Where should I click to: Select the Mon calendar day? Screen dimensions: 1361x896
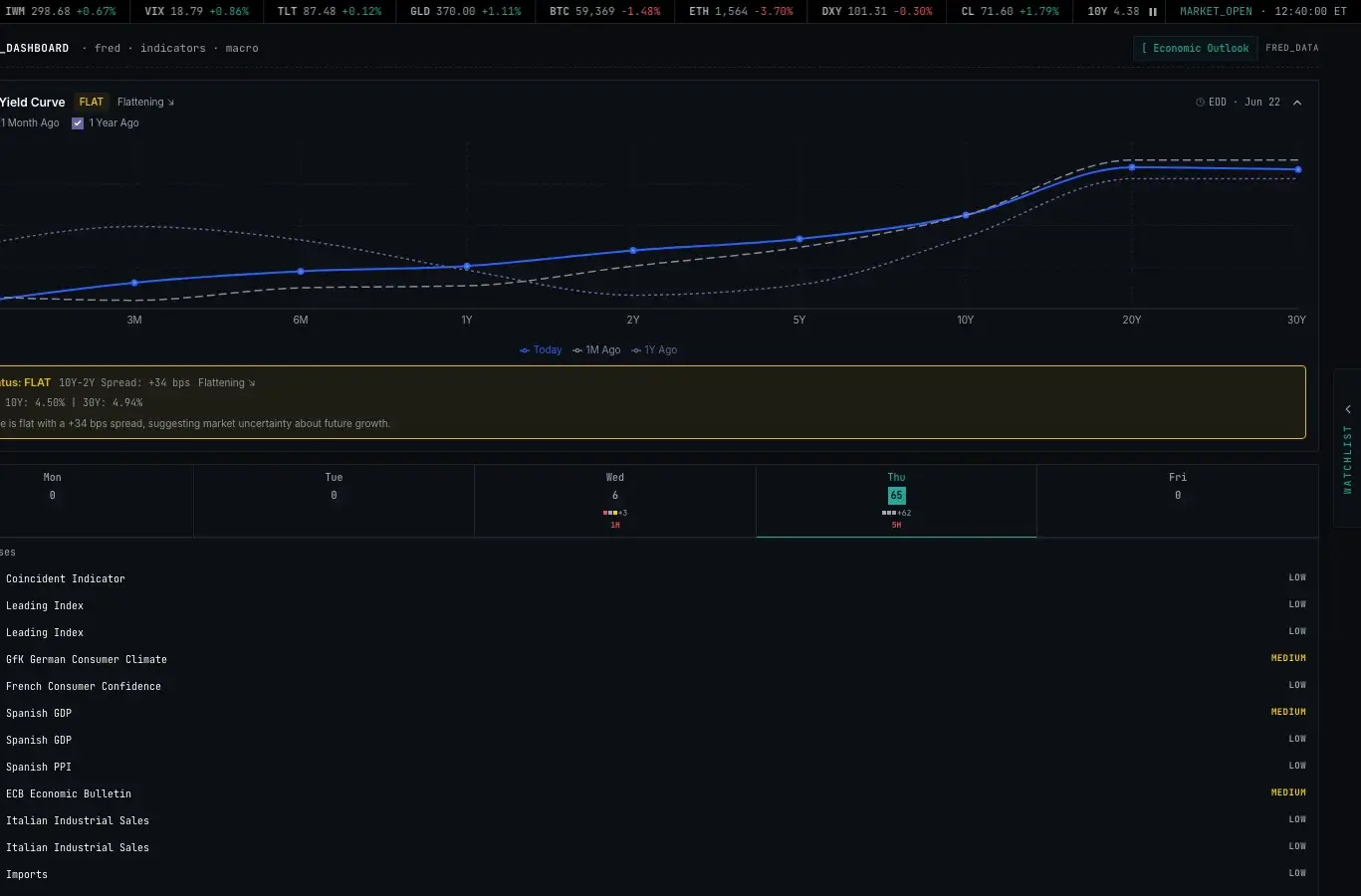pyautogui.click(x=53, y=501)
